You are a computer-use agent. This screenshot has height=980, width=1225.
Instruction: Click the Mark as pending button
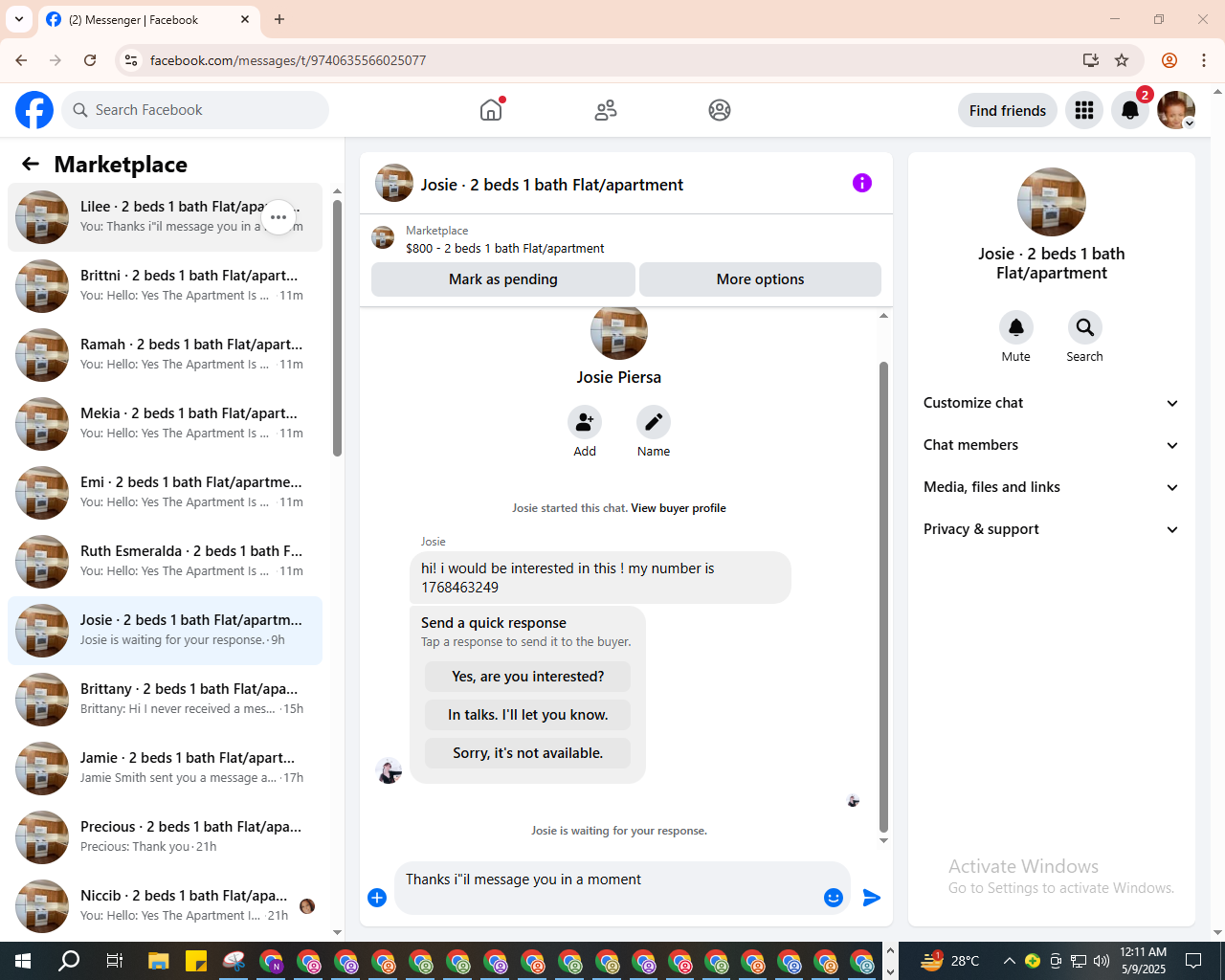503,279
